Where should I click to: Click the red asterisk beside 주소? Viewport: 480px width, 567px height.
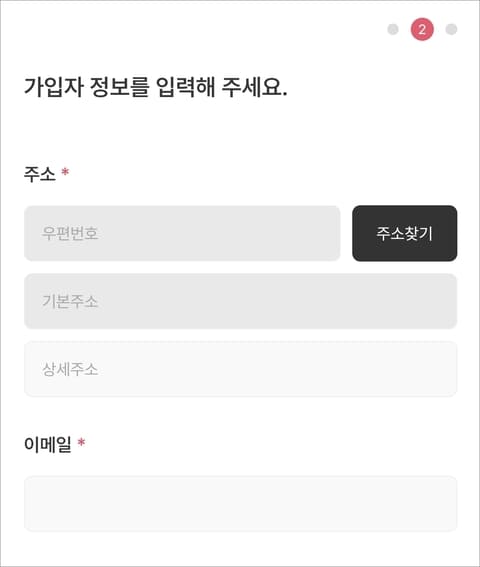(x=65, y=171)
